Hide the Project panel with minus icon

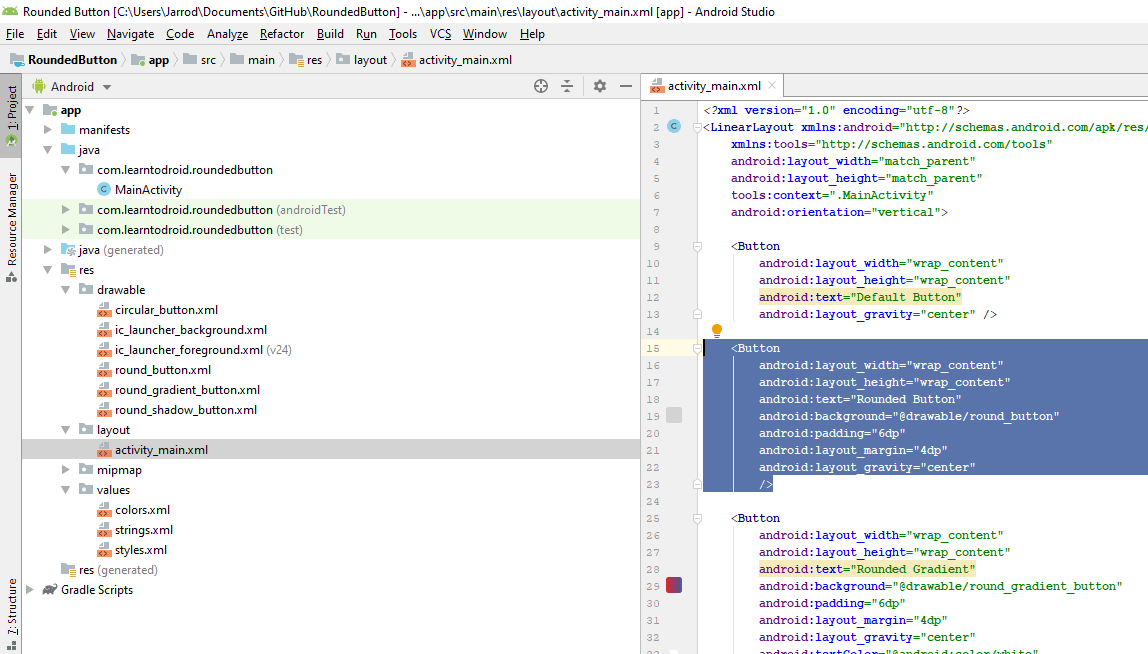pyautogui.click(x=626, y=86)
